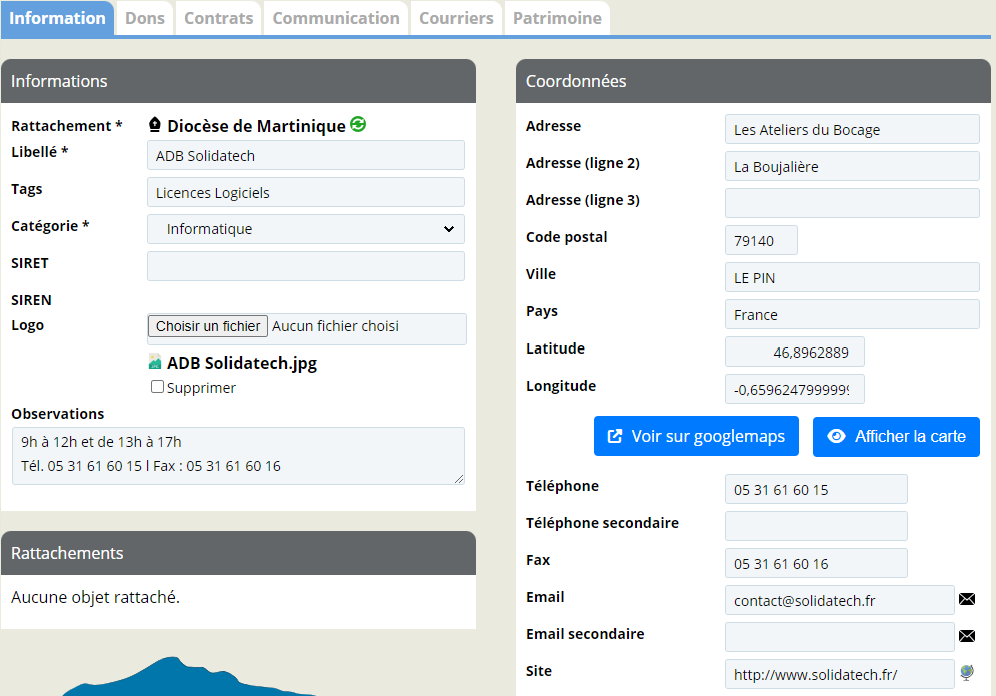Click the house icon before Diocèse de Martinique
Viewport: 996px width, 696px height.
click(154, 124)
